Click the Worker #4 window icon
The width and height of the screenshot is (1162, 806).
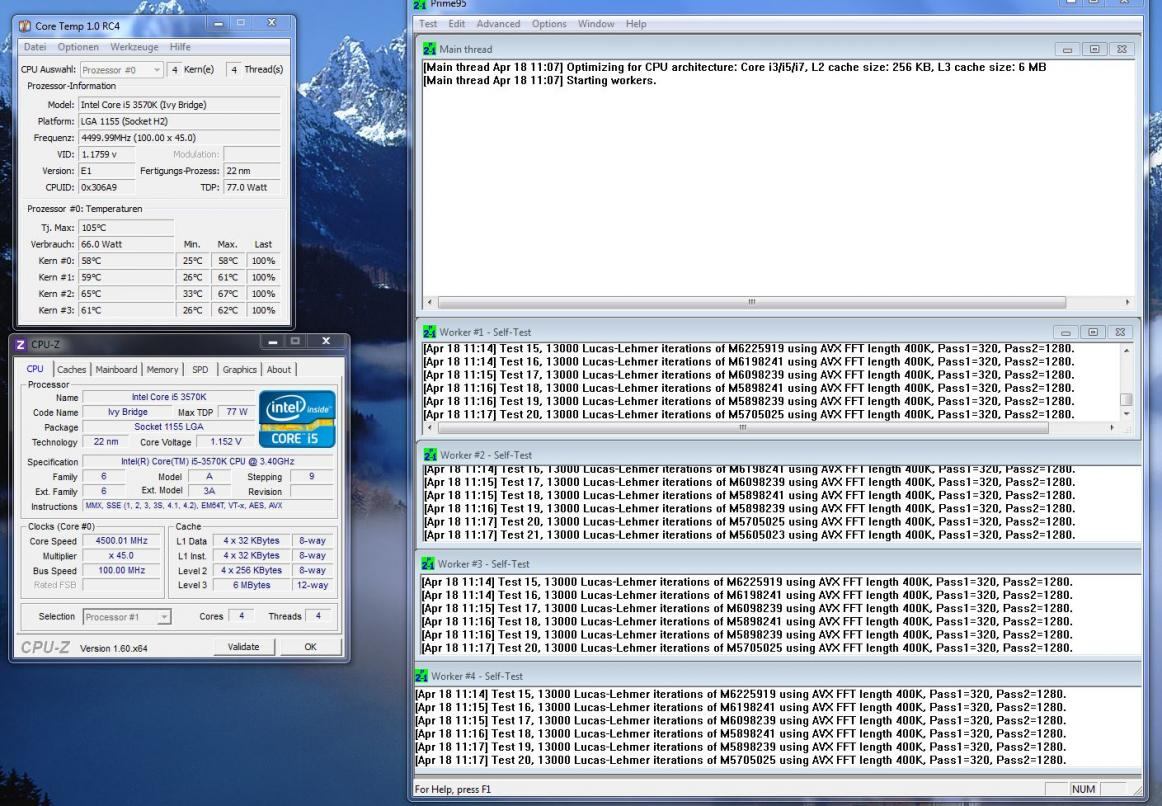[x=421, y=676]
